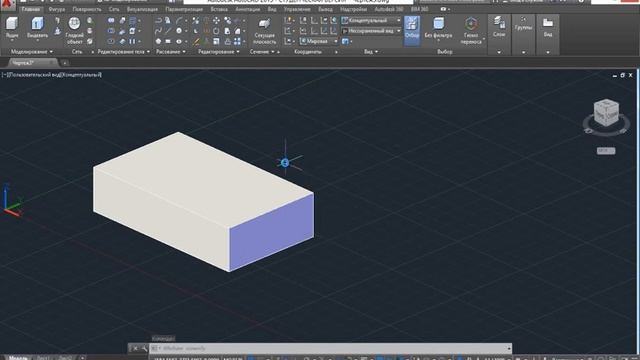Viewport: 640px width, 360px height.
Task: Click the Intersect solid editing icon
Action: pos(111,41)
